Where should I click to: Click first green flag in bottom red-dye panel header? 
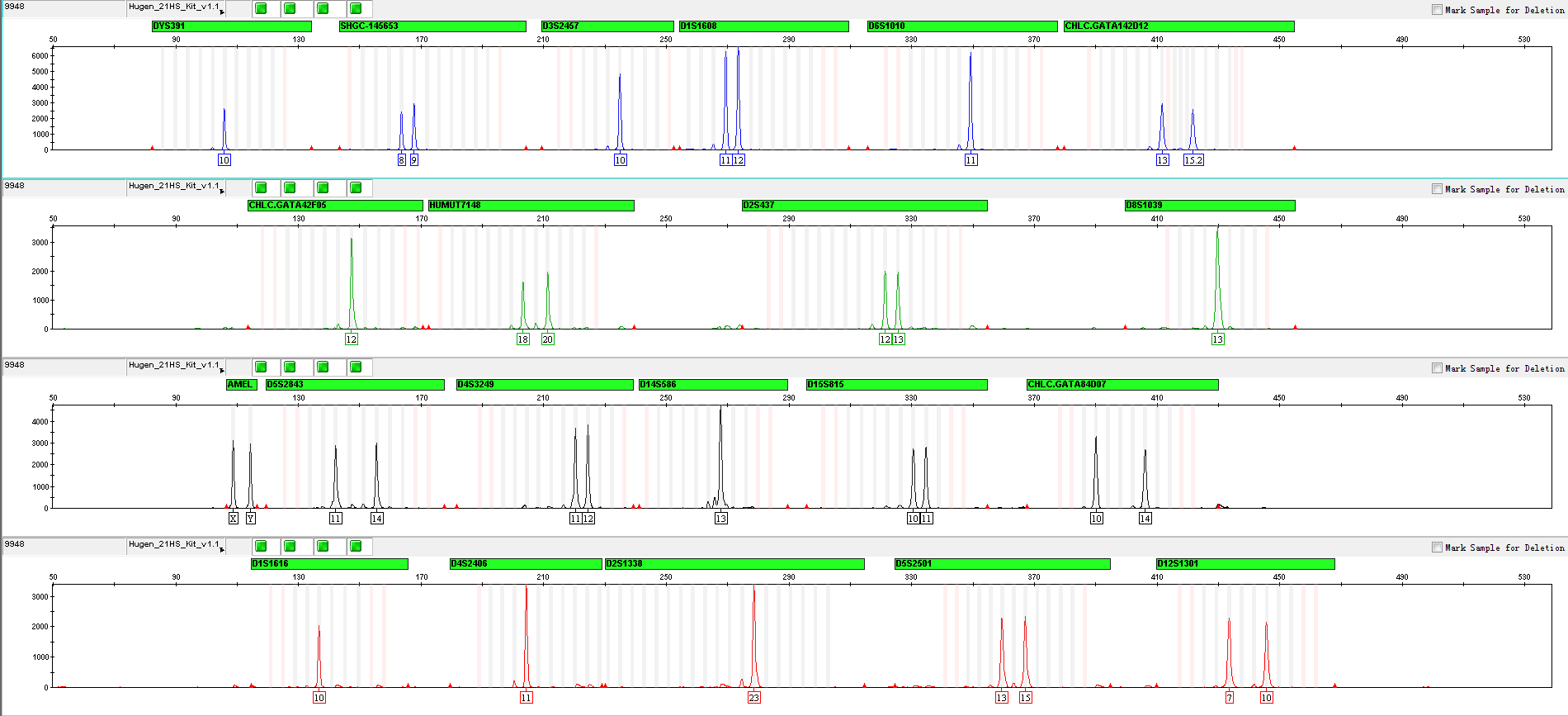[261, 546]
